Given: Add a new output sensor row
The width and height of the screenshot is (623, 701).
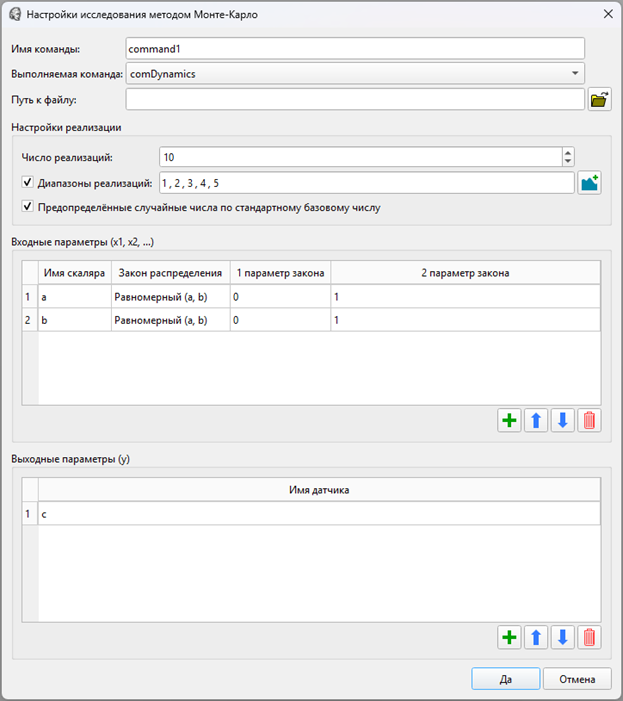Looking at the screenshot, I should 510,637.
